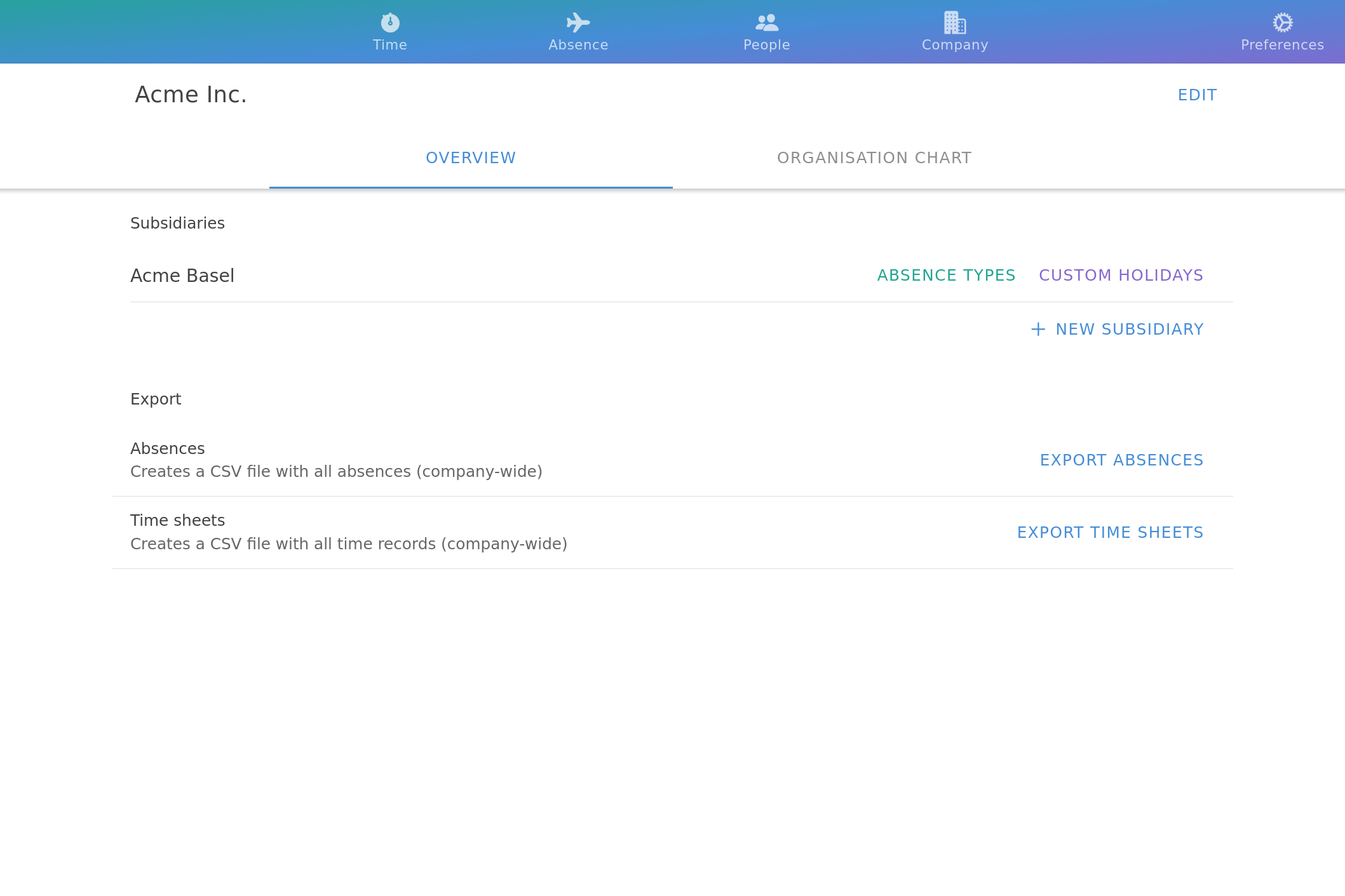
Task: Click the plus icon beside New Subsidiary
Action: 1038,329
